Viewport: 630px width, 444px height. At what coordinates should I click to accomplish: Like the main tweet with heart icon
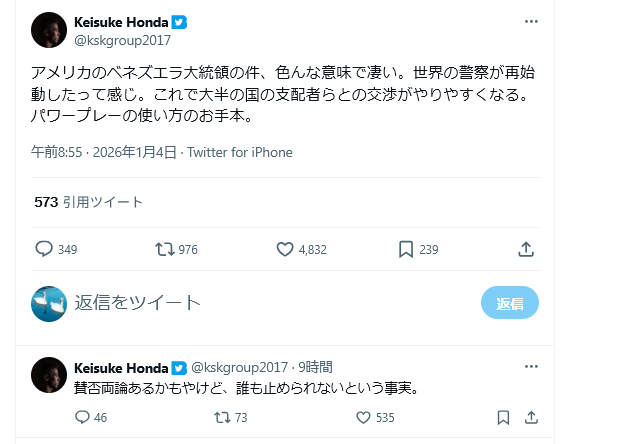click(284, 249)
